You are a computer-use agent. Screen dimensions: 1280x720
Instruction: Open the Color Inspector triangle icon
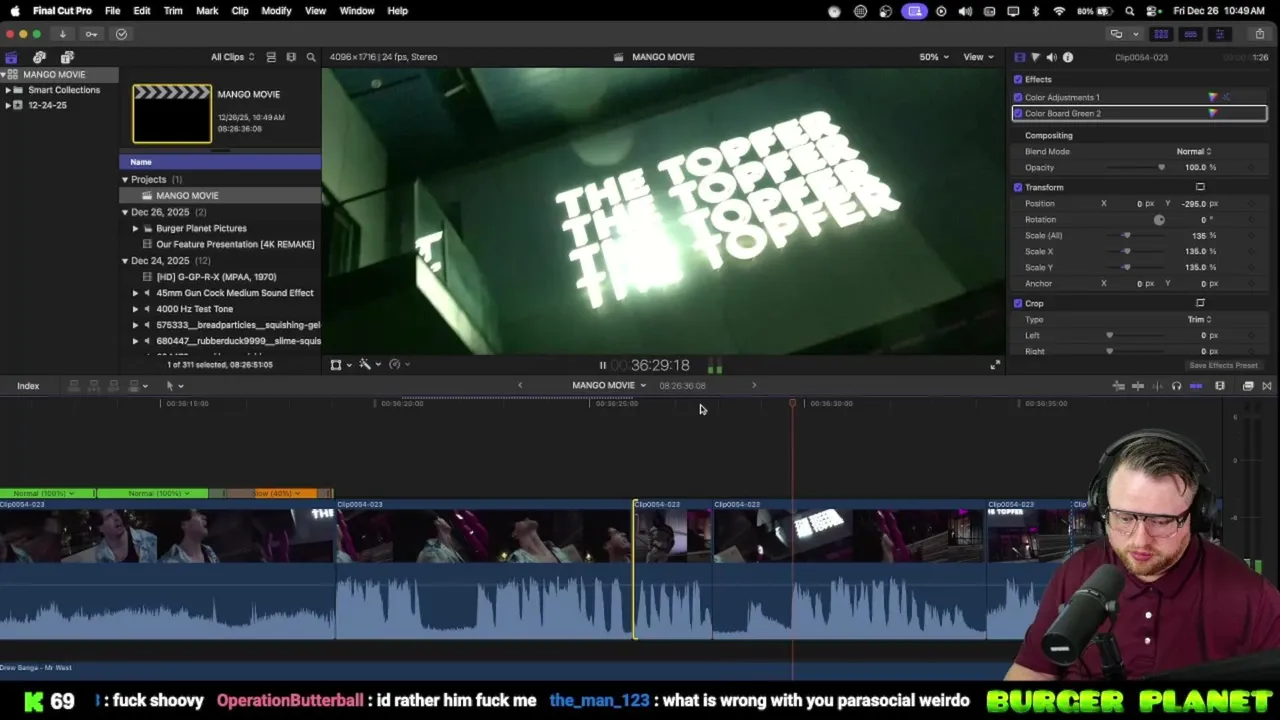click(1035, 57)
